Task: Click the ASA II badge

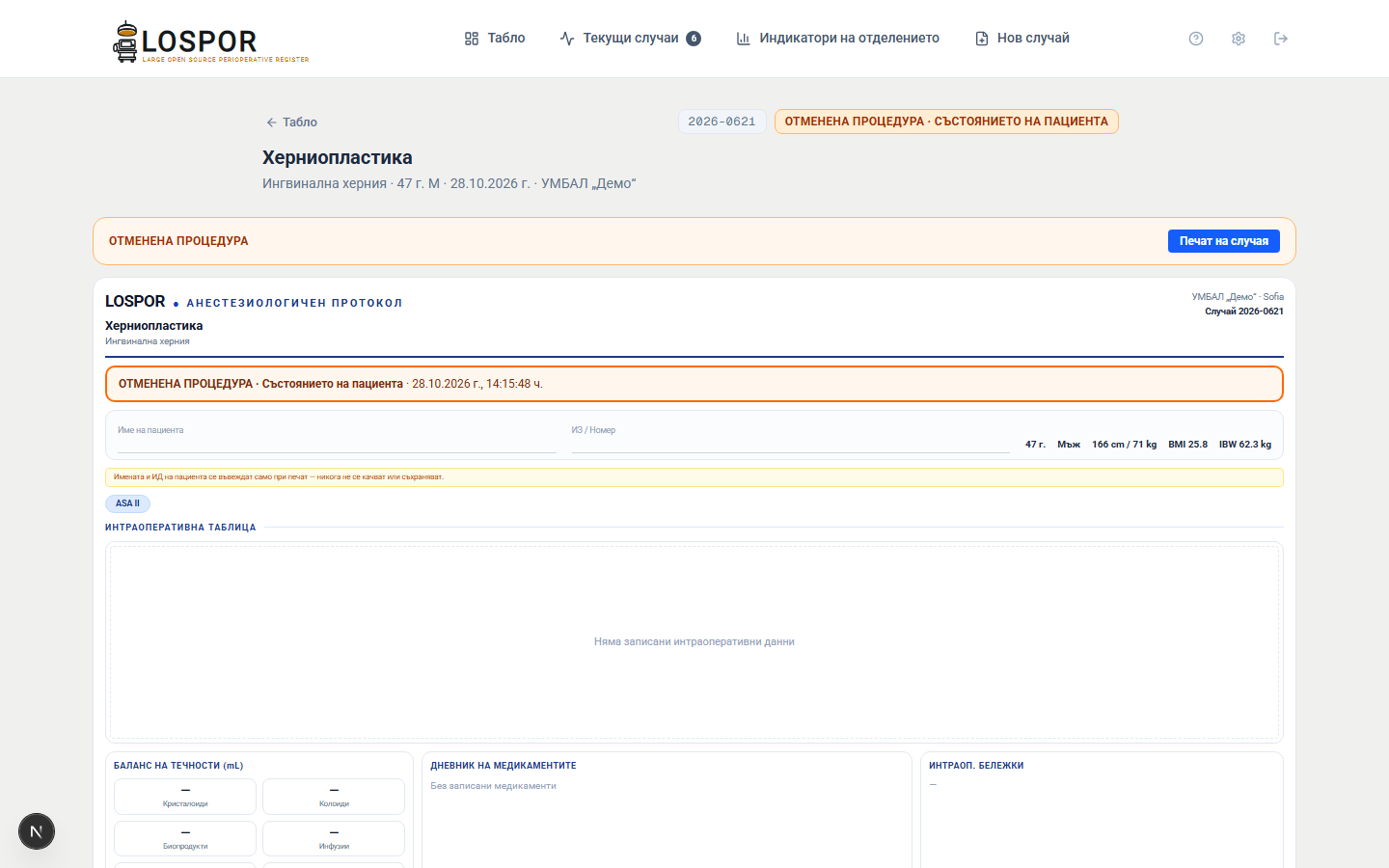Action: point(127,503)
